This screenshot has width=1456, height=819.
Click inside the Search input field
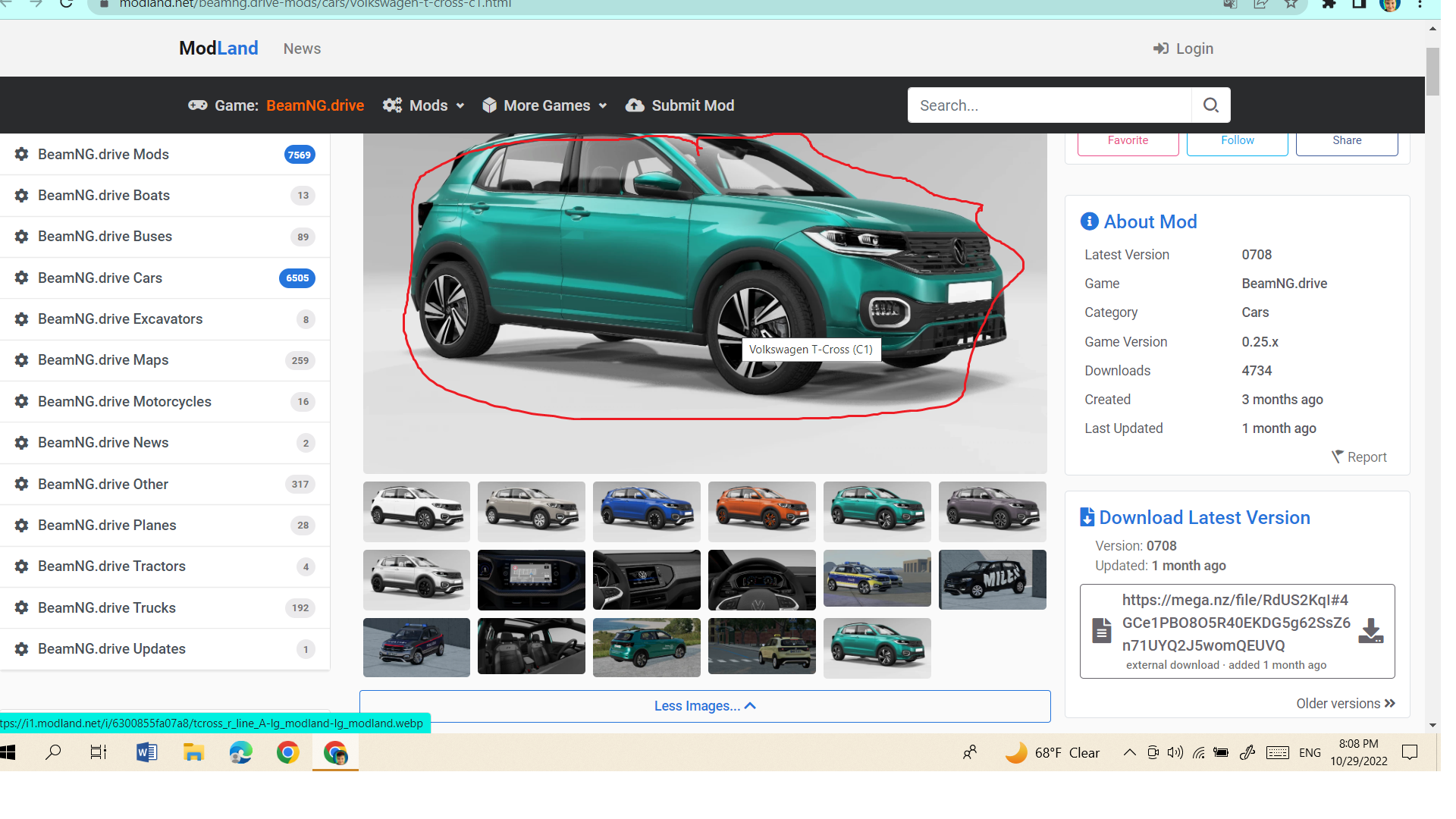pos(1049,105)
